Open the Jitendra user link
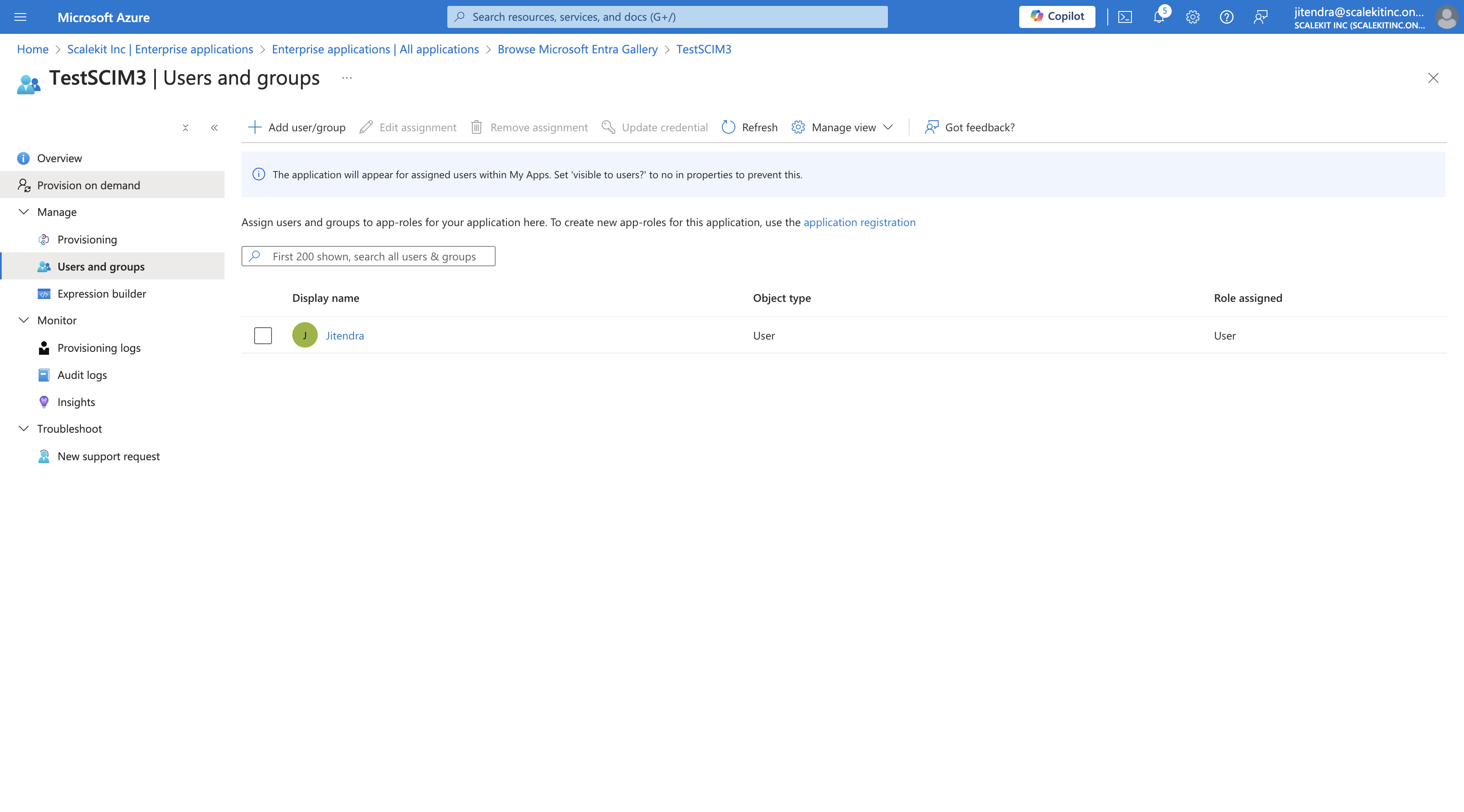The image size is (1464, 812). click(345, 336)
